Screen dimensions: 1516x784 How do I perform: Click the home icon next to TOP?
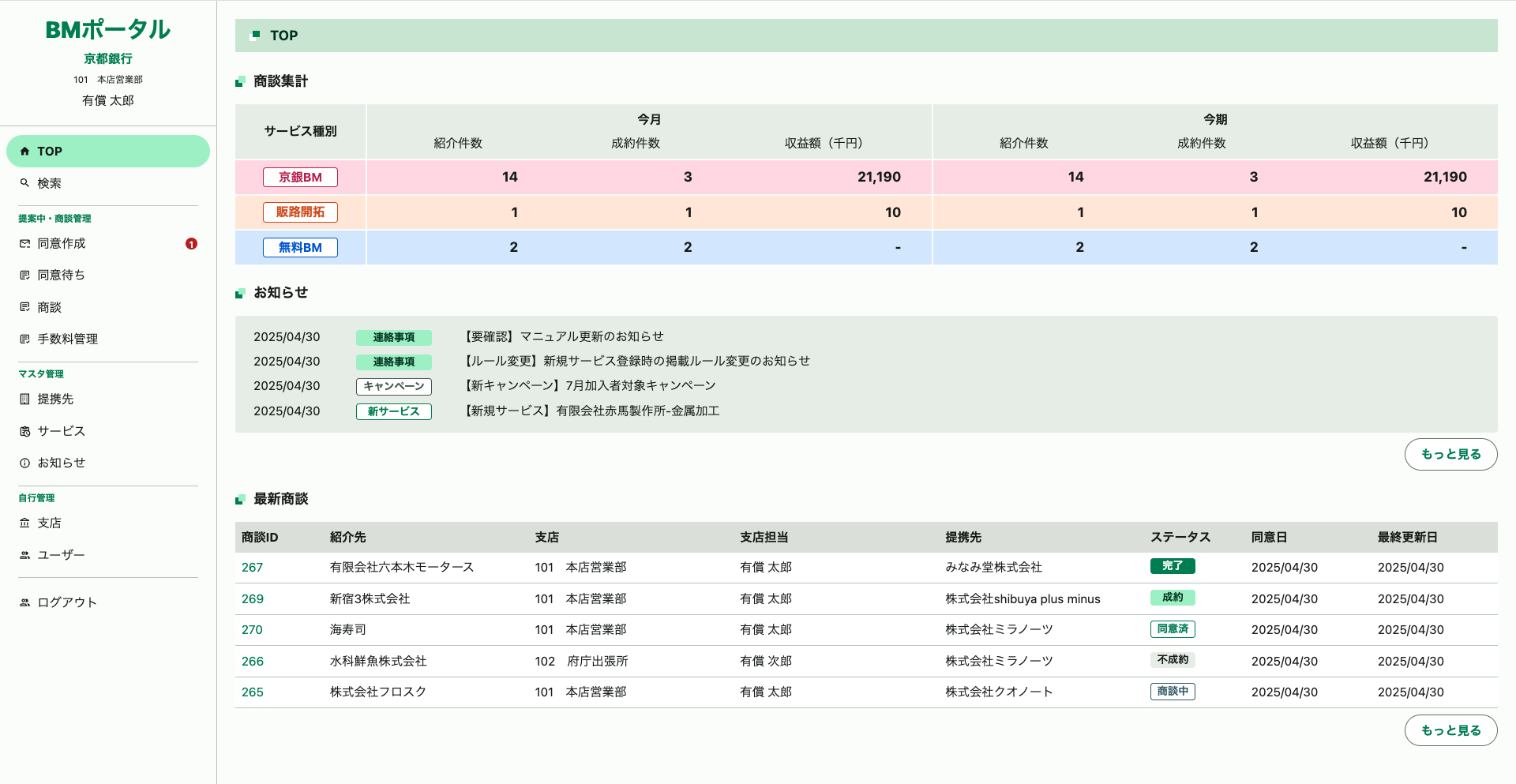[24, 152]
